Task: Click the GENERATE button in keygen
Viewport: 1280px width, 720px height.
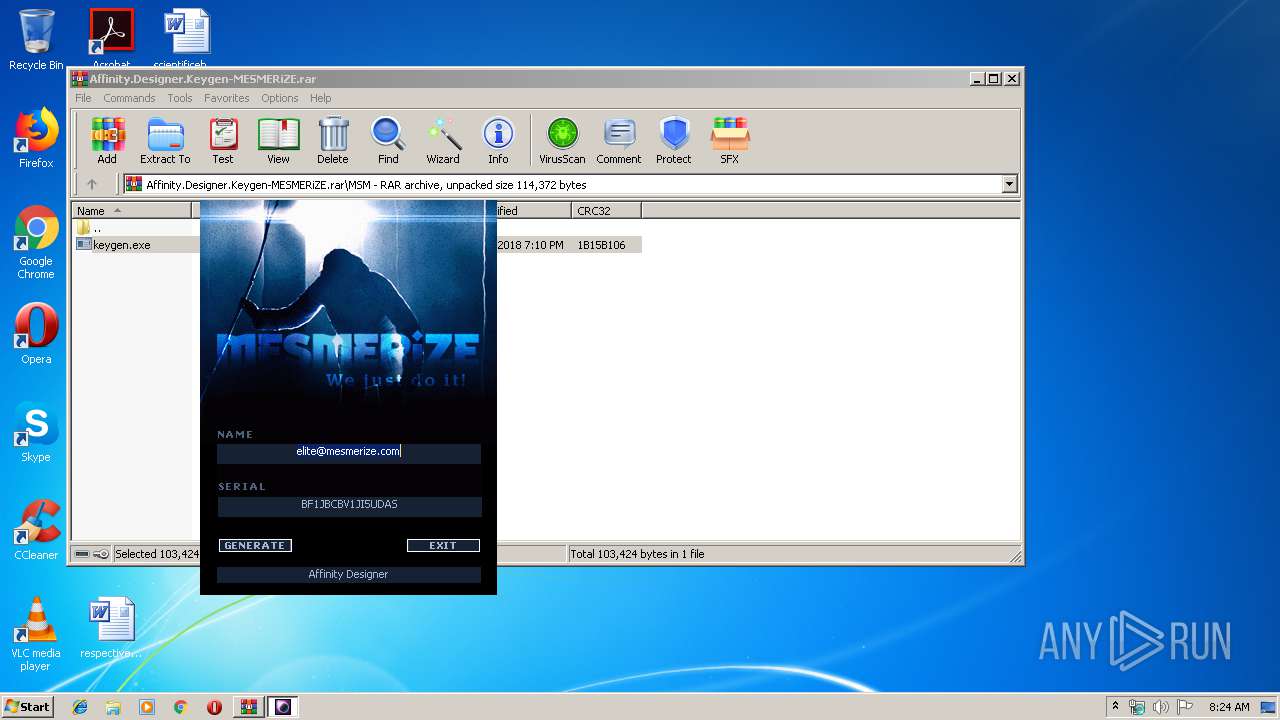Action: [x=255, y=545]
